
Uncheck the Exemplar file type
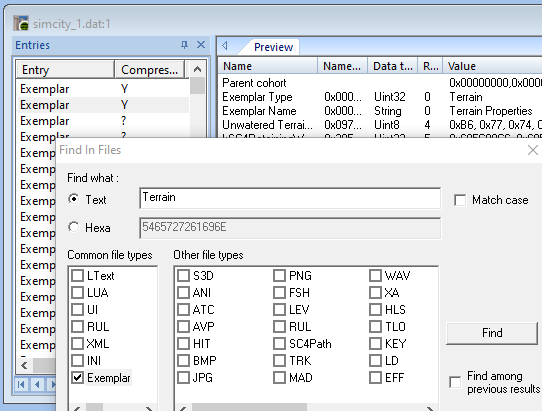[77, 377]
